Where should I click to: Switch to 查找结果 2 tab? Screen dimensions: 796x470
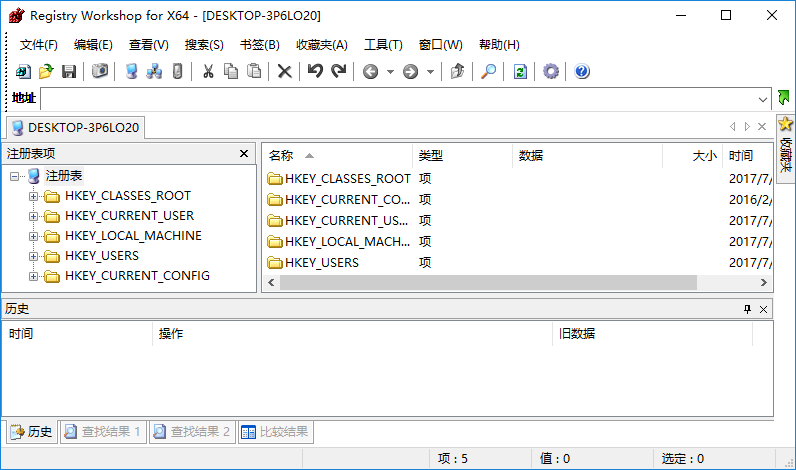(192, 432)
